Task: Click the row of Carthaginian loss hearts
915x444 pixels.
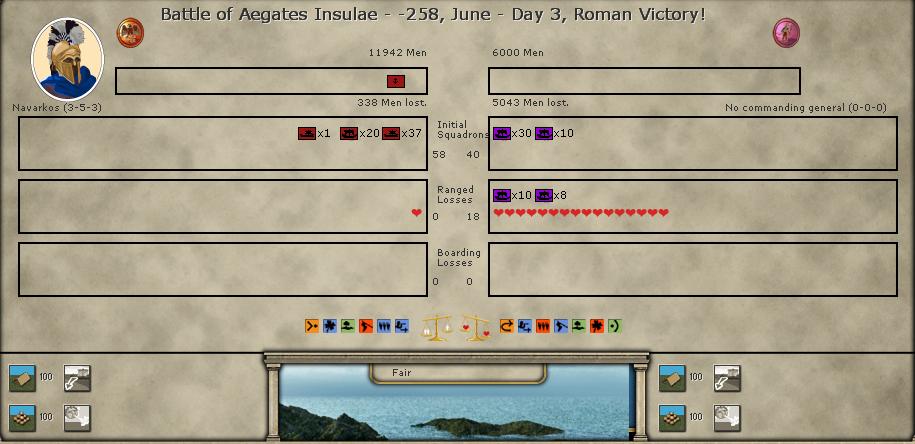Action: [581, 213]
